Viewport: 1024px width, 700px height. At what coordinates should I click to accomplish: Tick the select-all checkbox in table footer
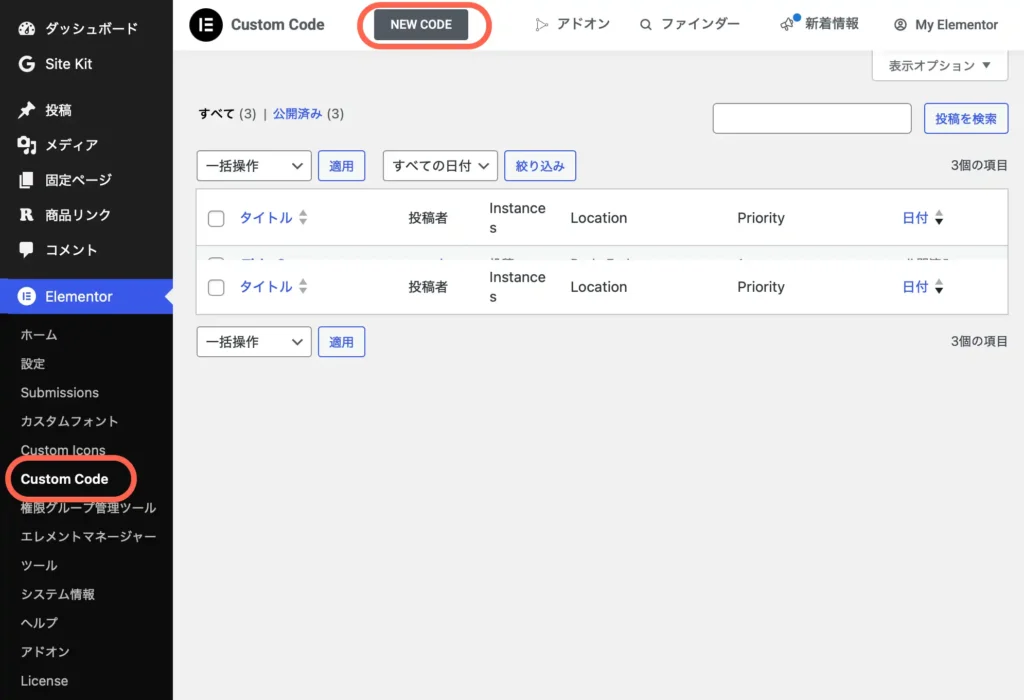pyautogui.click(x=216, y=287)
